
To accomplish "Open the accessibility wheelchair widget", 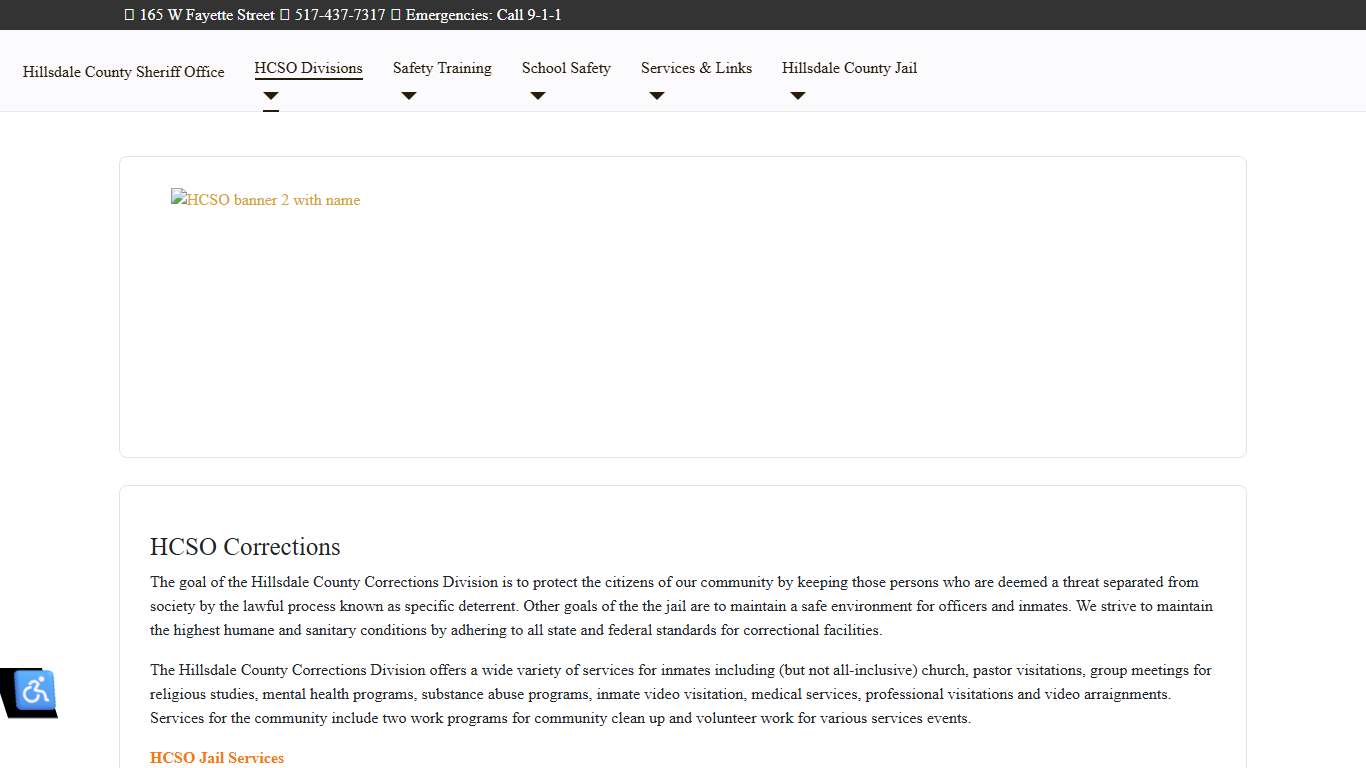I will pyautogui.click(x=35, y=690).
